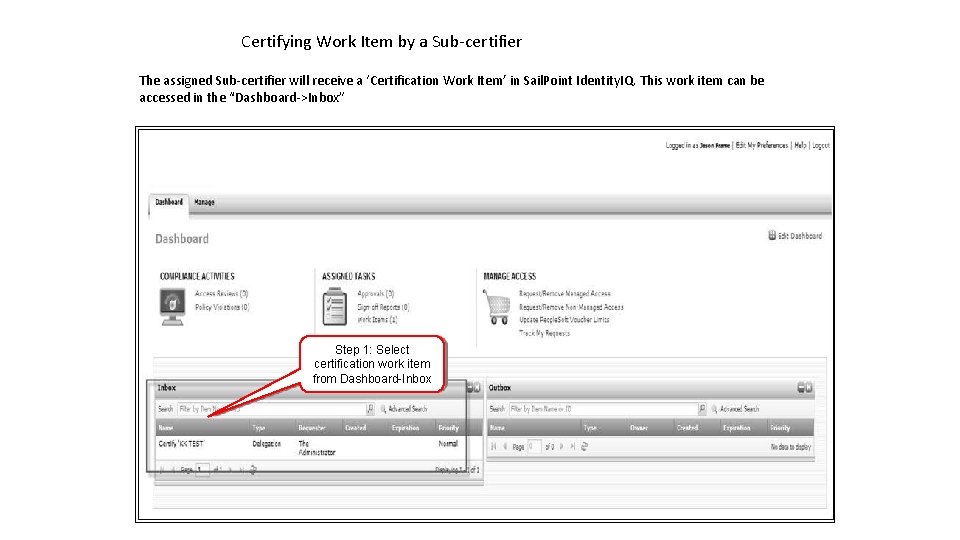960x540 pixels.
Task: Open the Dashboard tab
Action: pos(168,202)
